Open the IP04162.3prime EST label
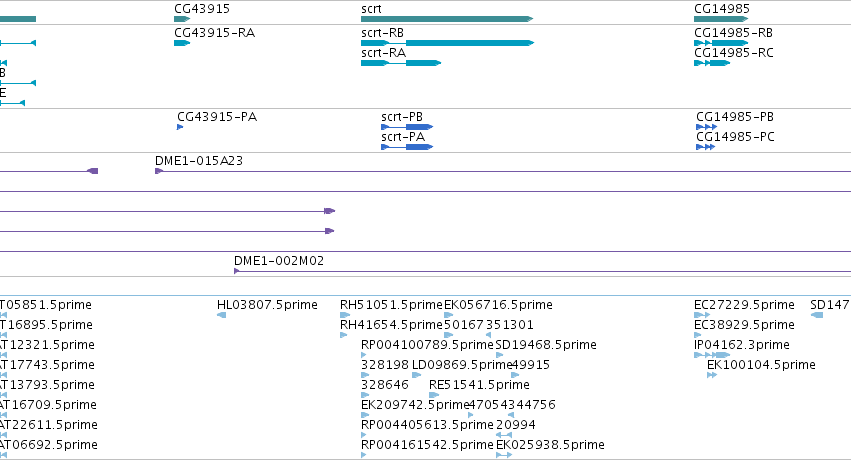 pyautogui.click(x=742, y=345)
